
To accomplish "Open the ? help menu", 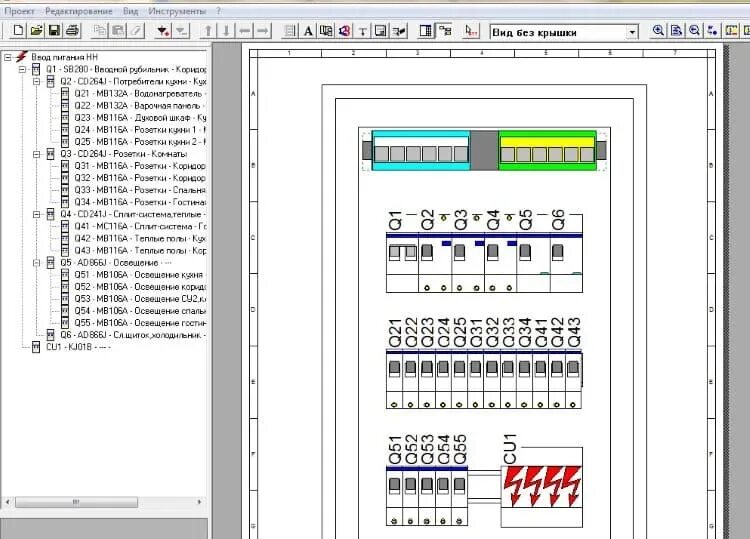I will click(219, 11).
